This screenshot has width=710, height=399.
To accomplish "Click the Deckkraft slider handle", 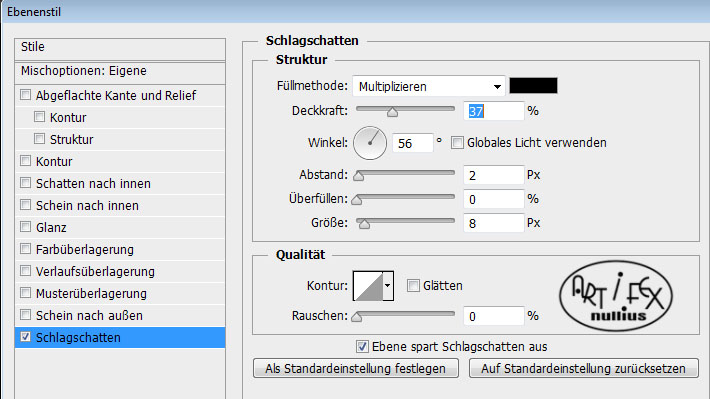I will coord(393,112).
